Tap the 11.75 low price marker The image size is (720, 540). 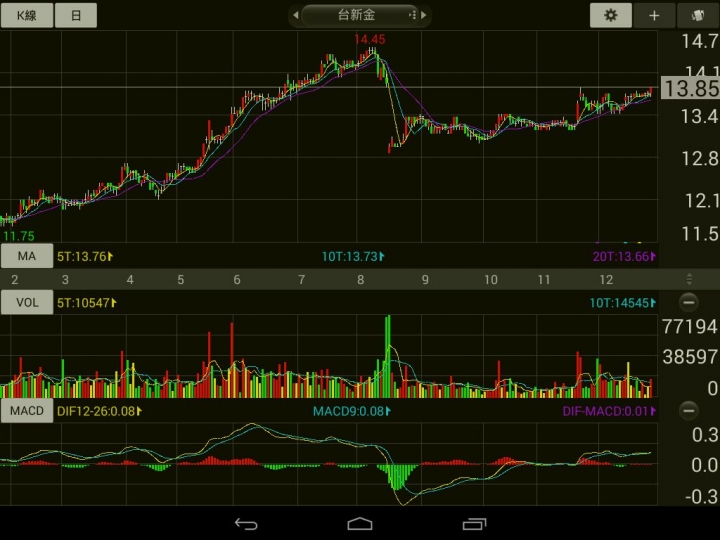point(19,236)
